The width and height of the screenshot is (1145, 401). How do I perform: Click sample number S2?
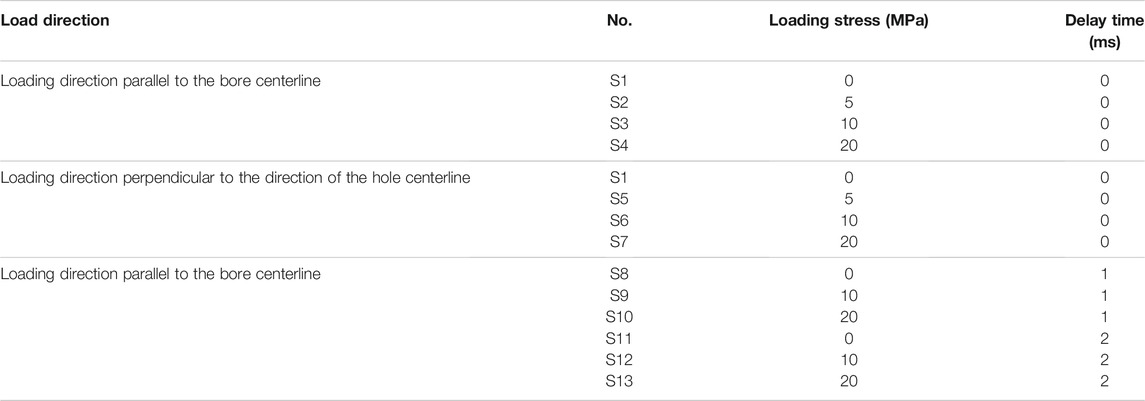click(619, 102)
